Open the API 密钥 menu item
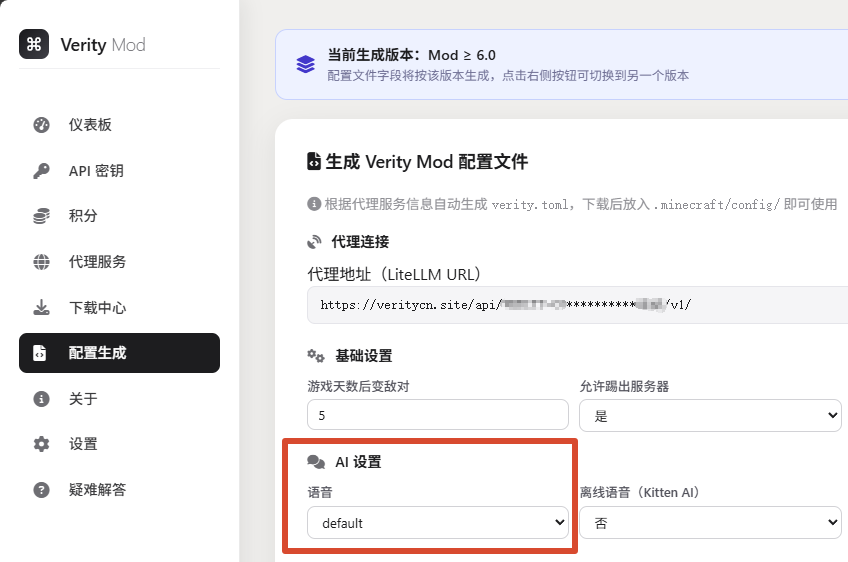Viewport: 848px width, 562px height. pos(119,171)
